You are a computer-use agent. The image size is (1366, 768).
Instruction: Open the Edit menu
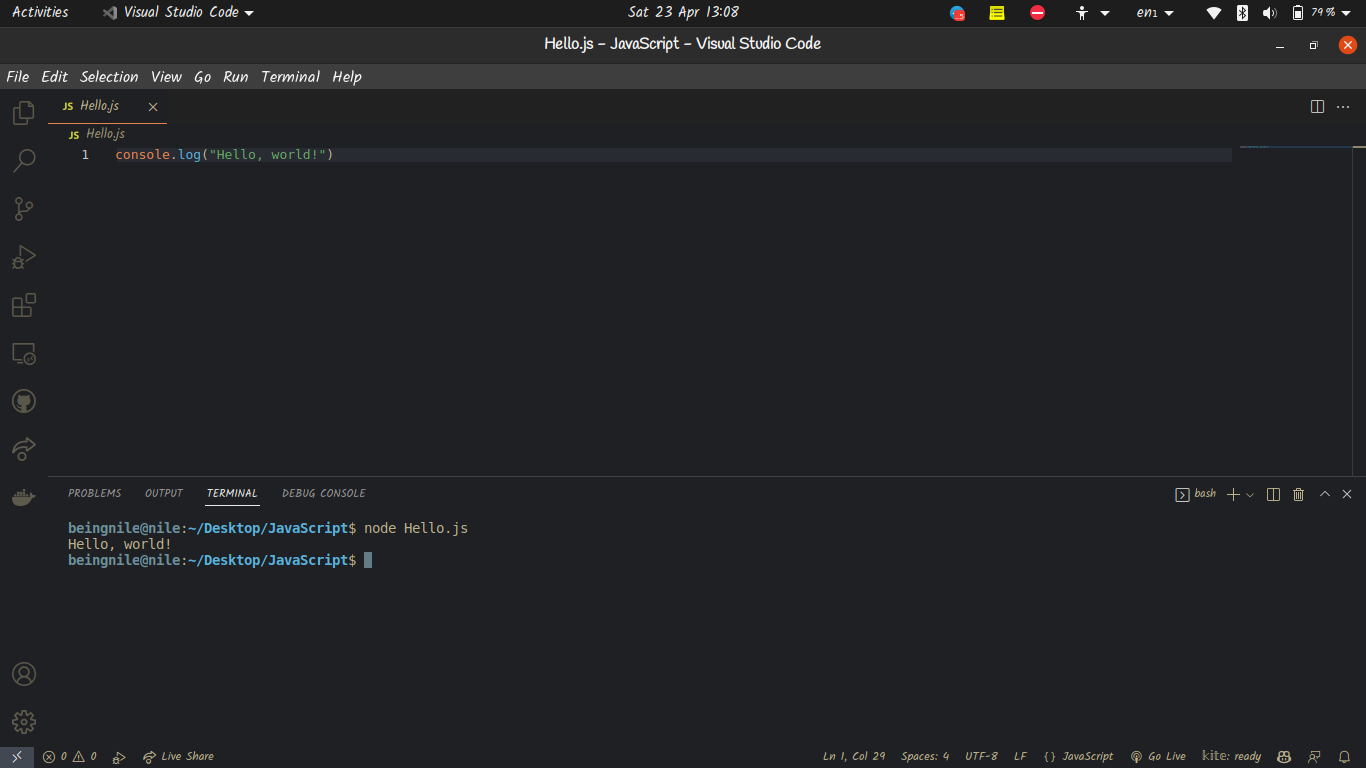pyautogui.click(x=55, y=77)
